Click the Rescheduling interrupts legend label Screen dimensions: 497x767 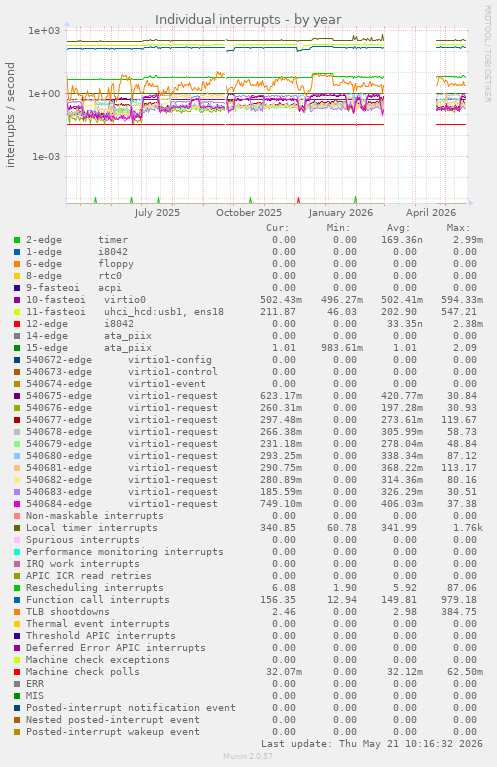coord(94,587)
